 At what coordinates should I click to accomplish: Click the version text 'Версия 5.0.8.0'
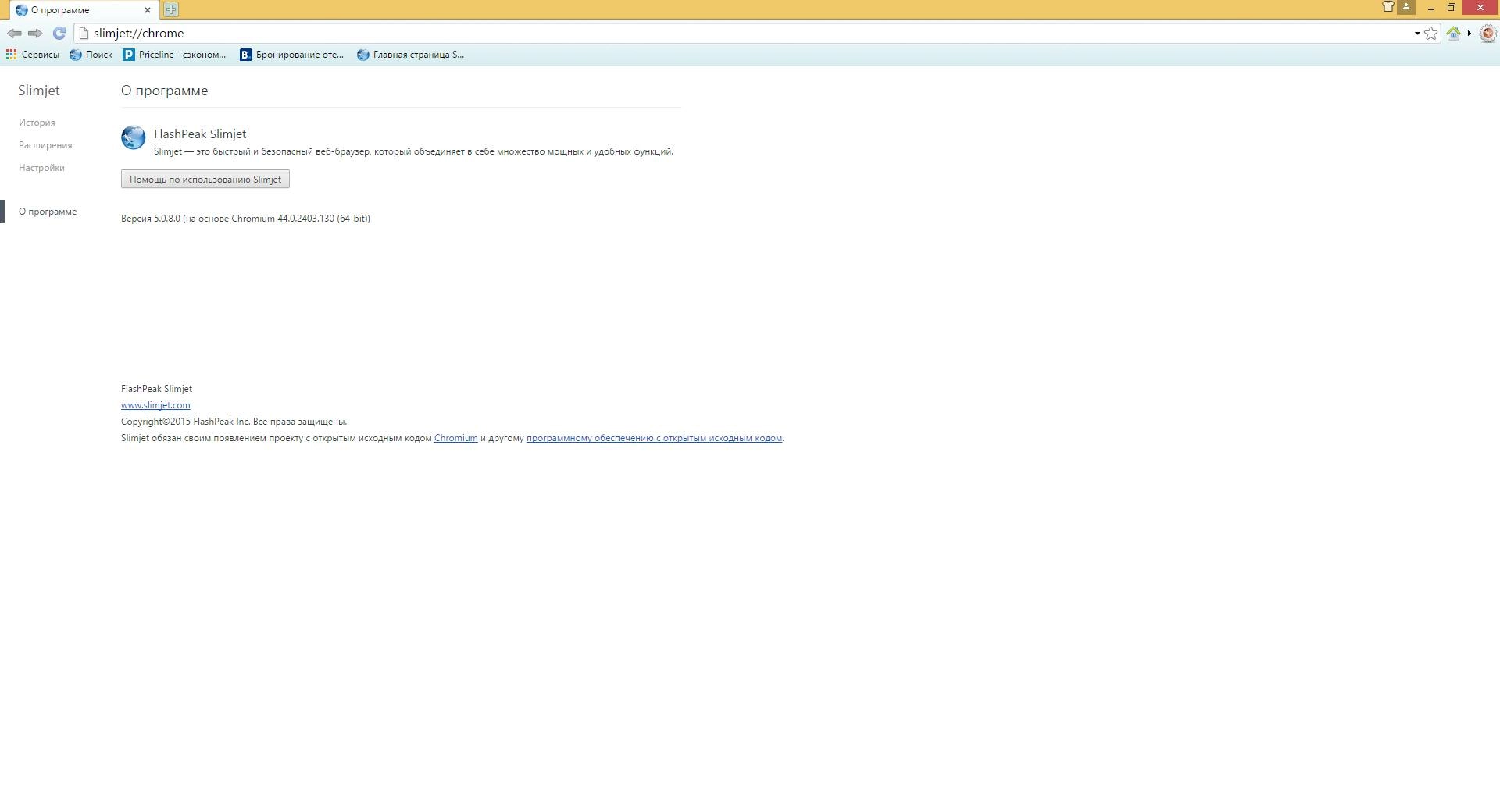click(x=151, y=219)
